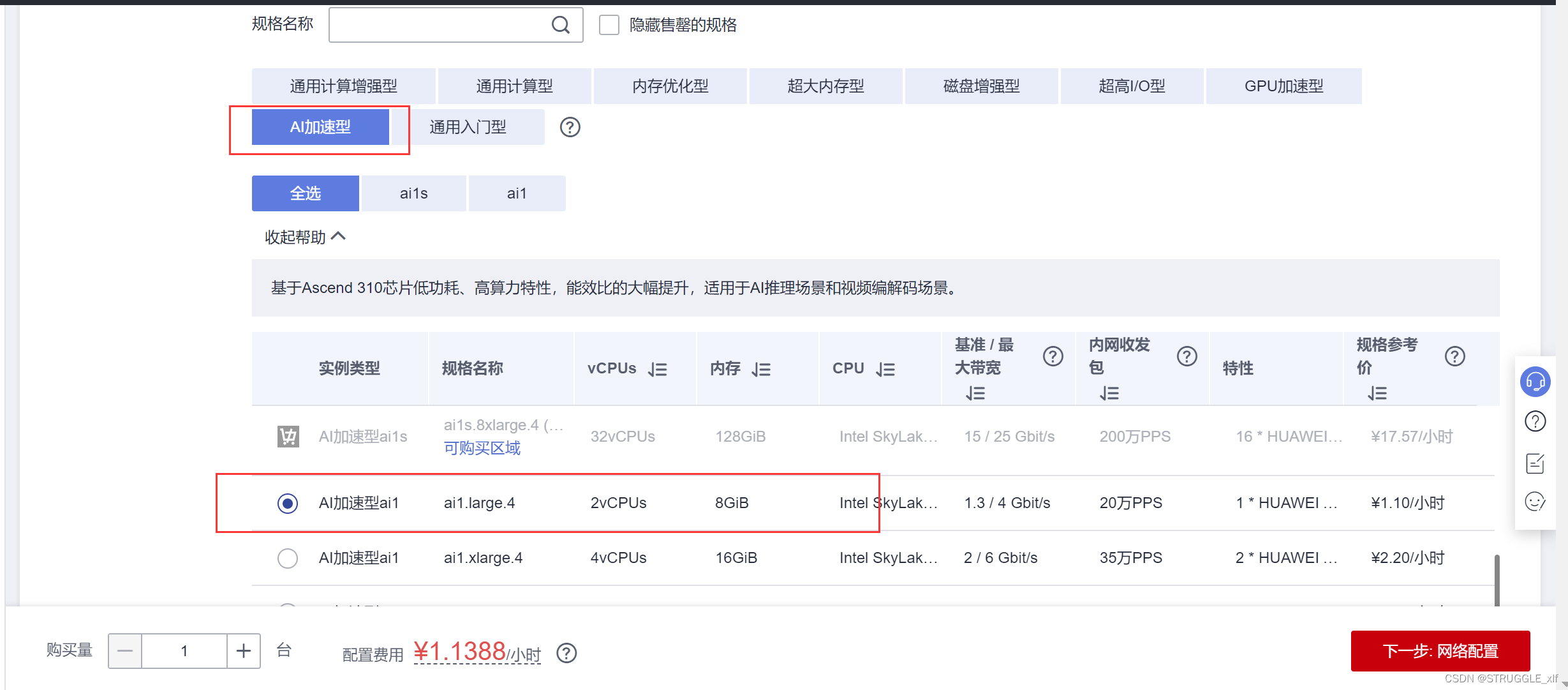Switch to the ai1s filter tab

pos(413,193)
